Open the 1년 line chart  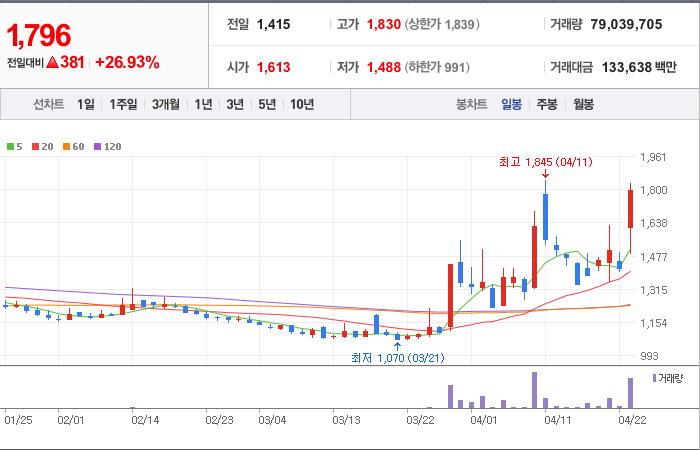(203, 104)
